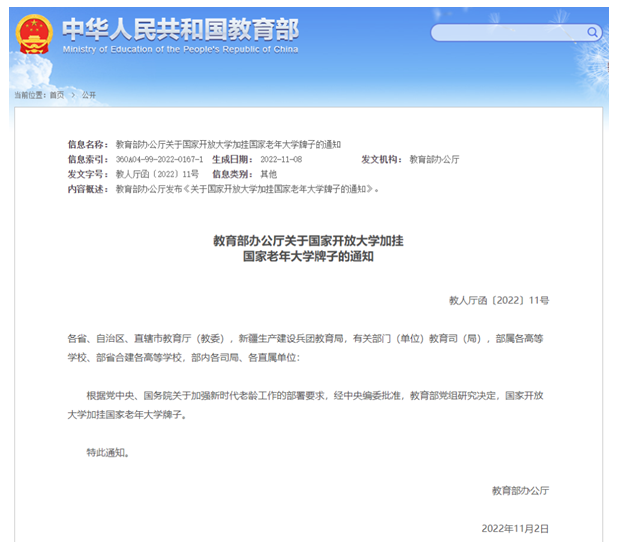Click the 生成日期 label
The height and width of the screenshot is (545, 617).
tap(232, 159)
